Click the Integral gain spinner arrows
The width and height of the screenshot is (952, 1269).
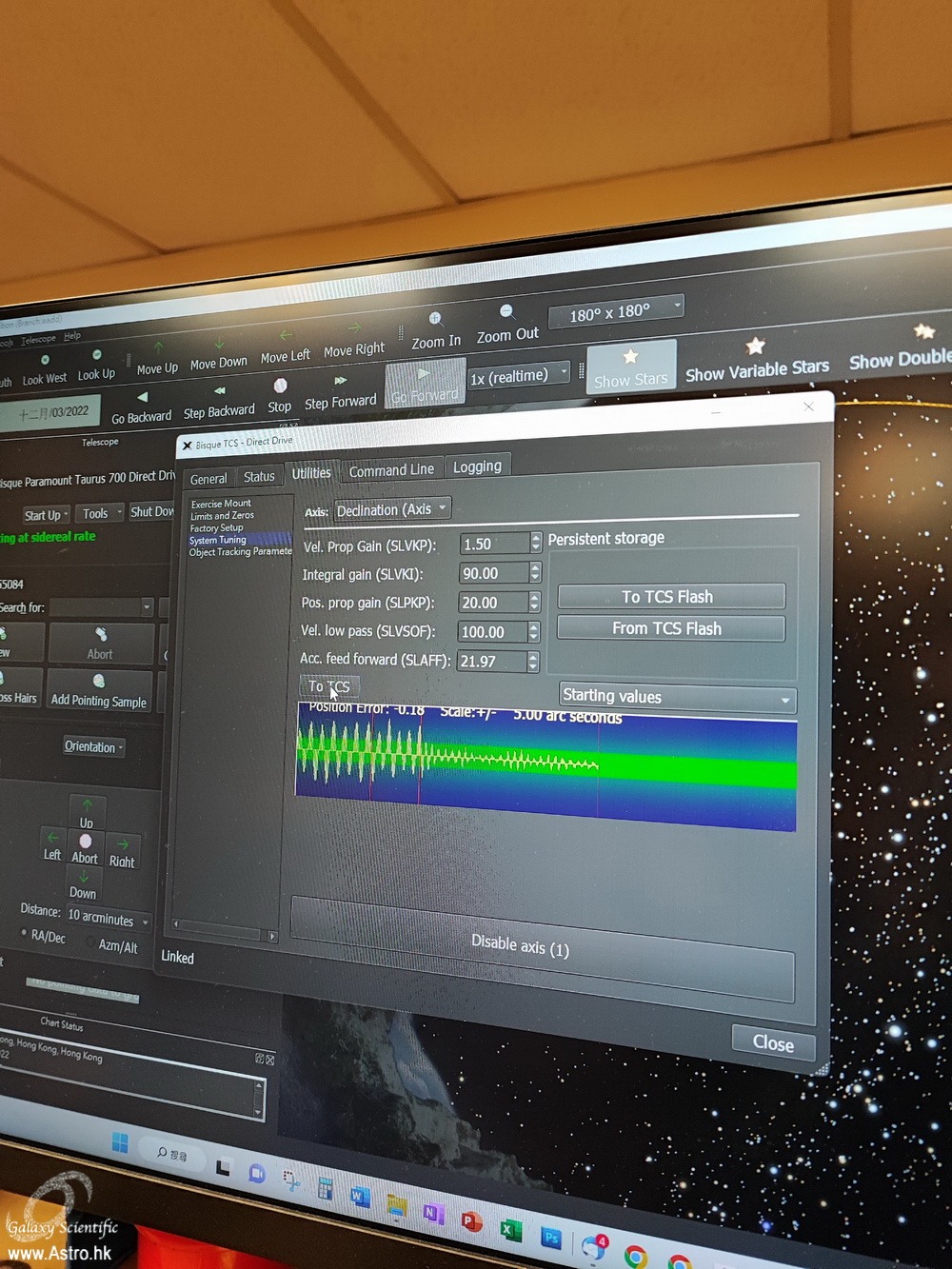[535, 574]
